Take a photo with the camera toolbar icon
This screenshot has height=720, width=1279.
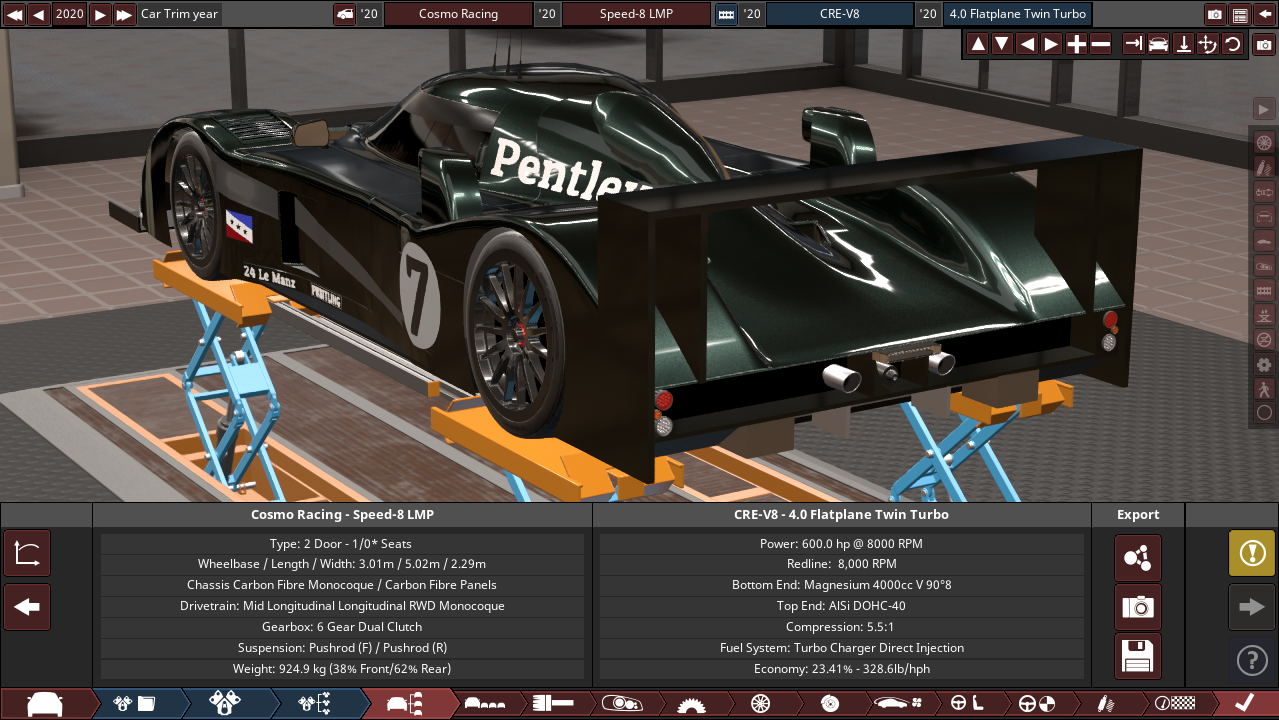point(1264,44)
